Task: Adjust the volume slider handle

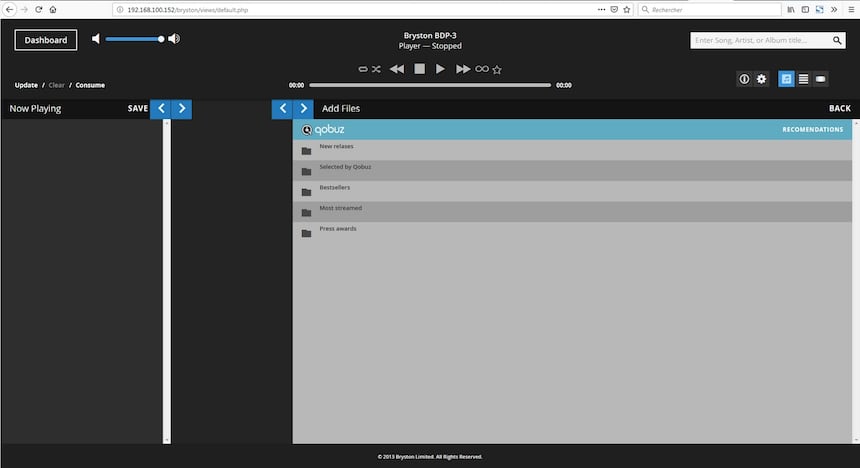Action: pyautogui.click(x=161, y=39)
